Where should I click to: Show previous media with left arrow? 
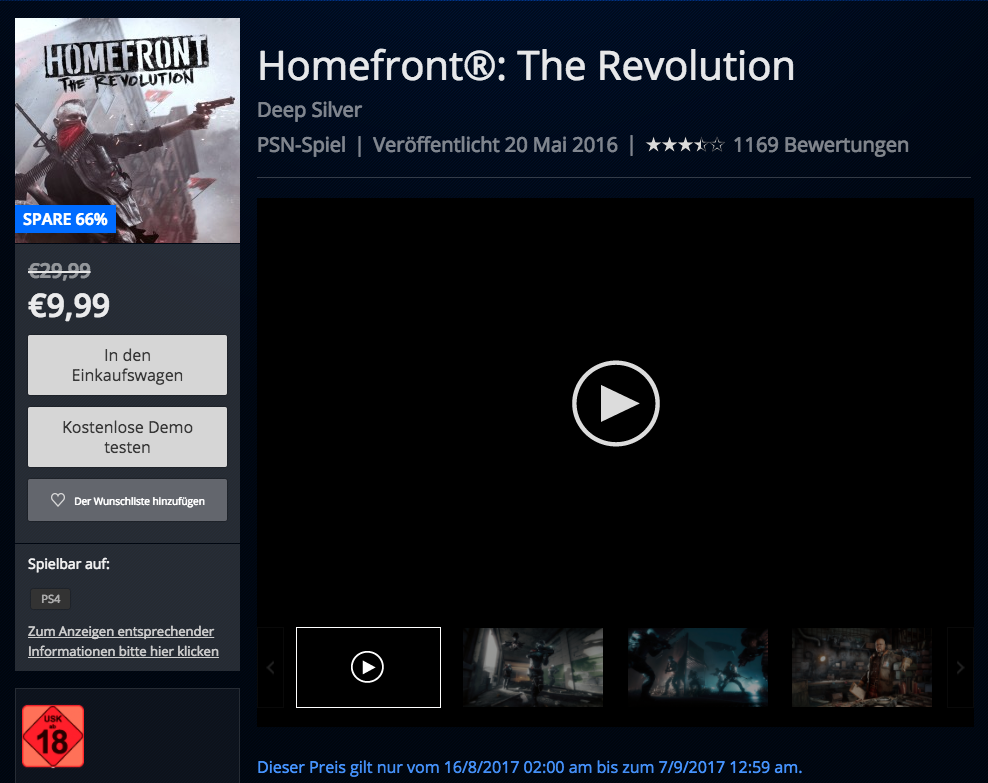coord(270,667)
